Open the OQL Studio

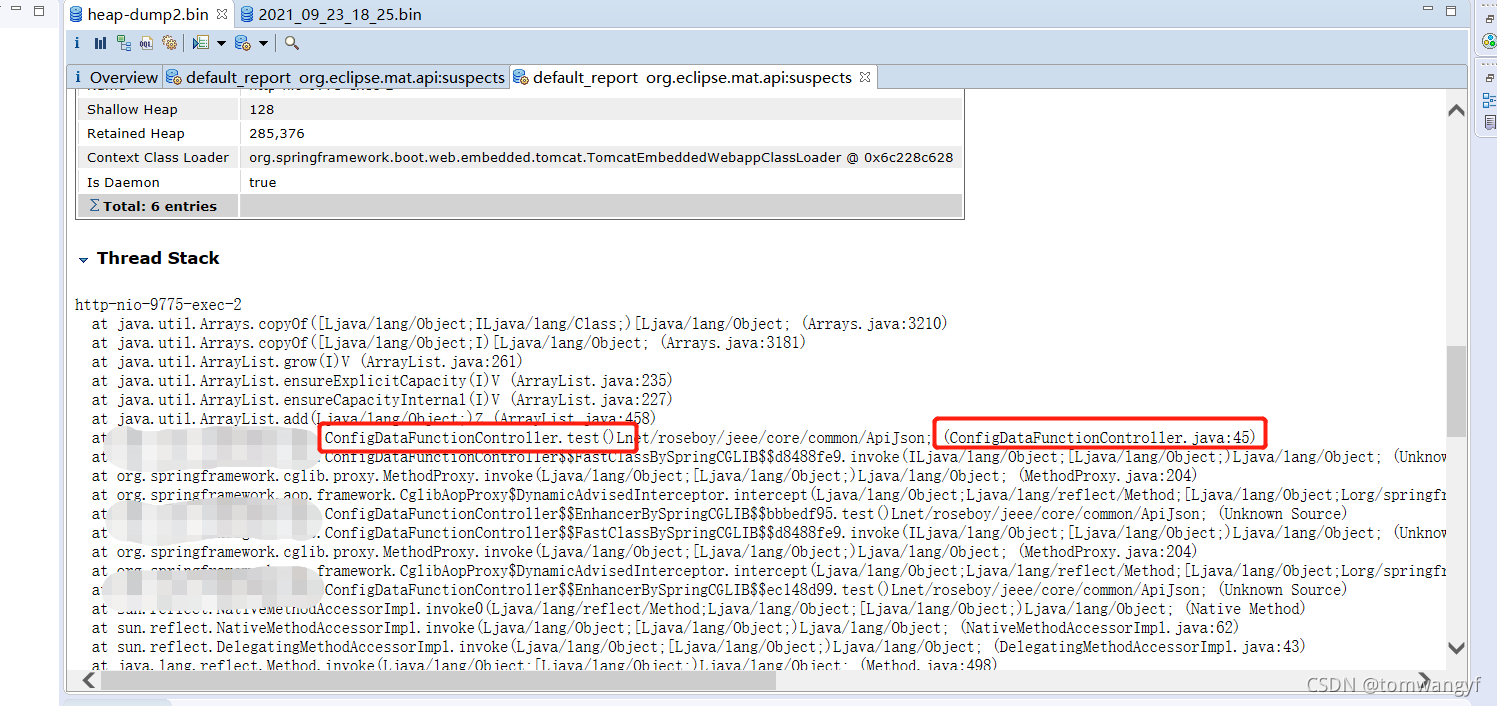pos(146,43)
